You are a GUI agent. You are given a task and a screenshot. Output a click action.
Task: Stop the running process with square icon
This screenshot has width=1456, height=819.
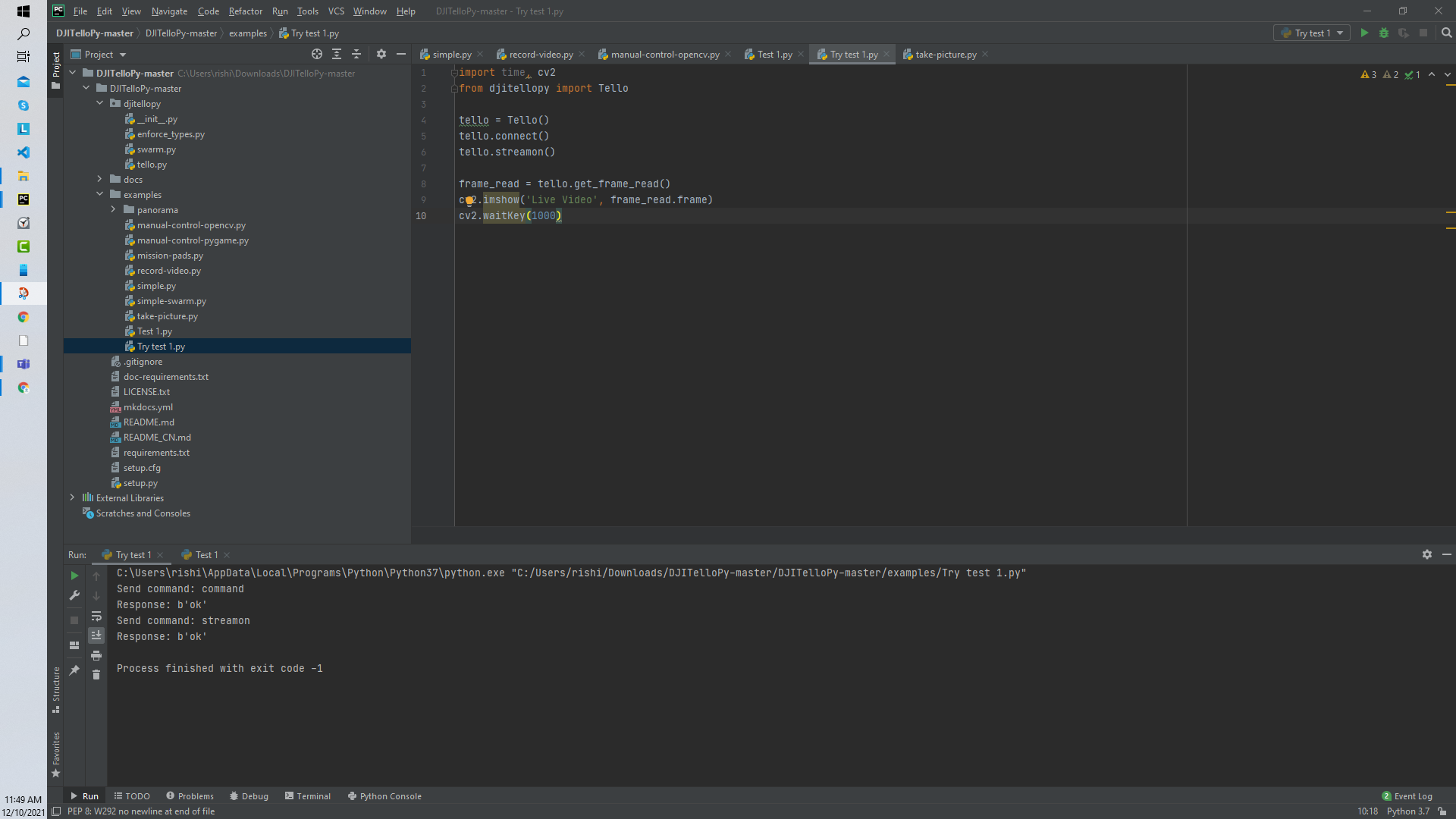pos(74,620)
